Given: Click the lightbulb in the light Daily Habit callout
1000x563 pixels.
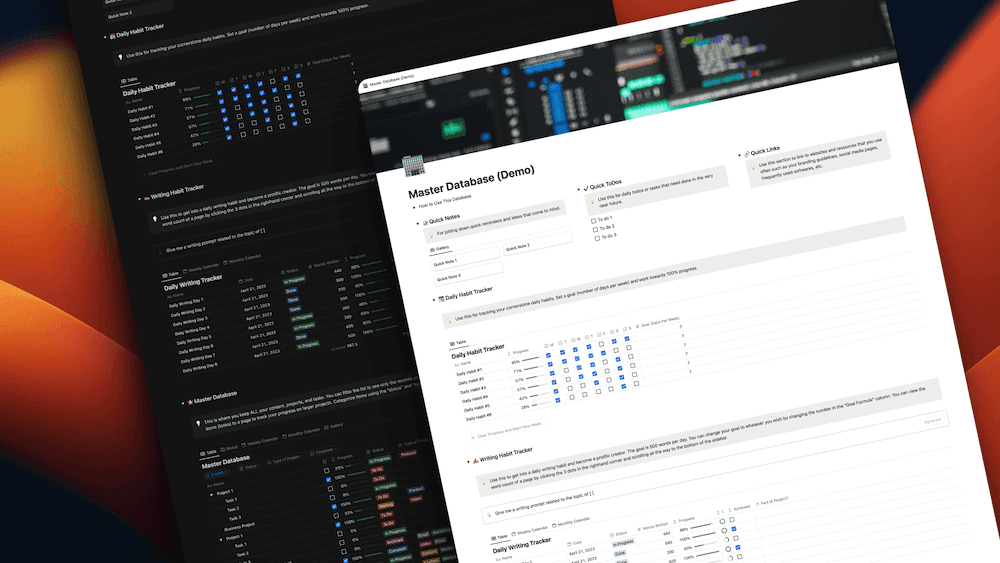Looking at the screenshot, I should [449, 319].
